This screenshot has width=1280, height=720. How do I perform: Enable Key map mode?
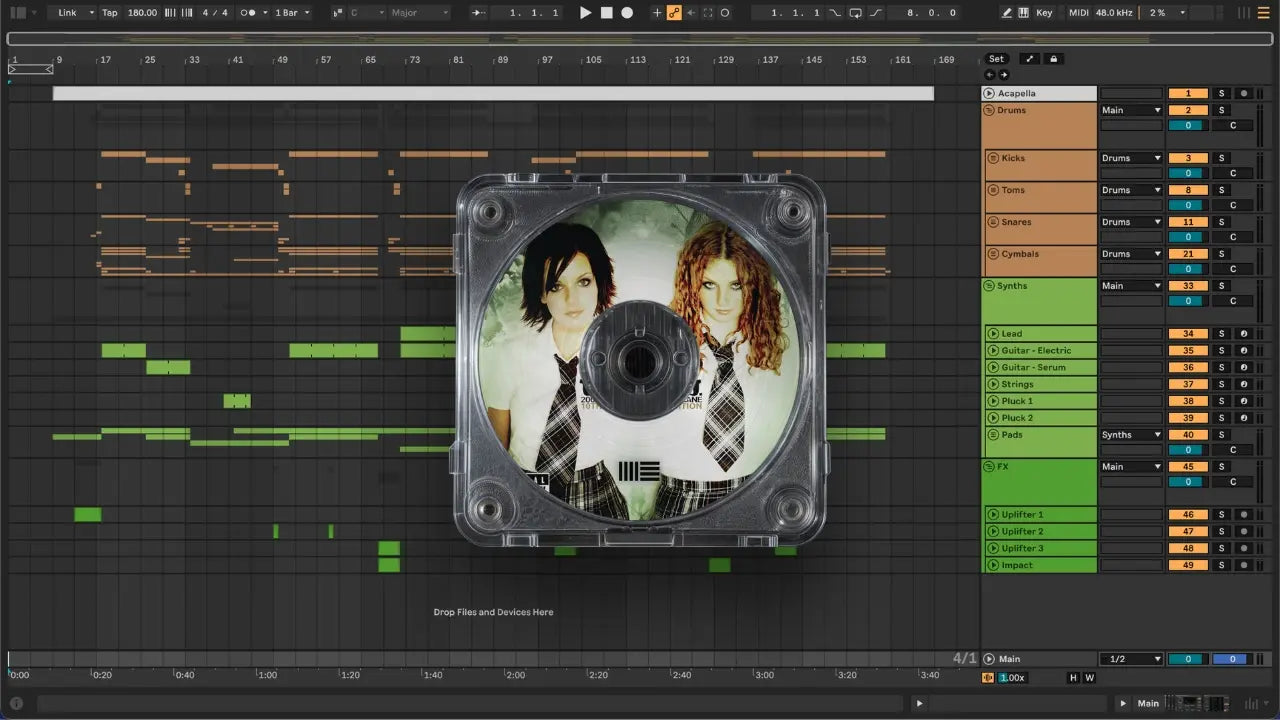pos(1044,13)
